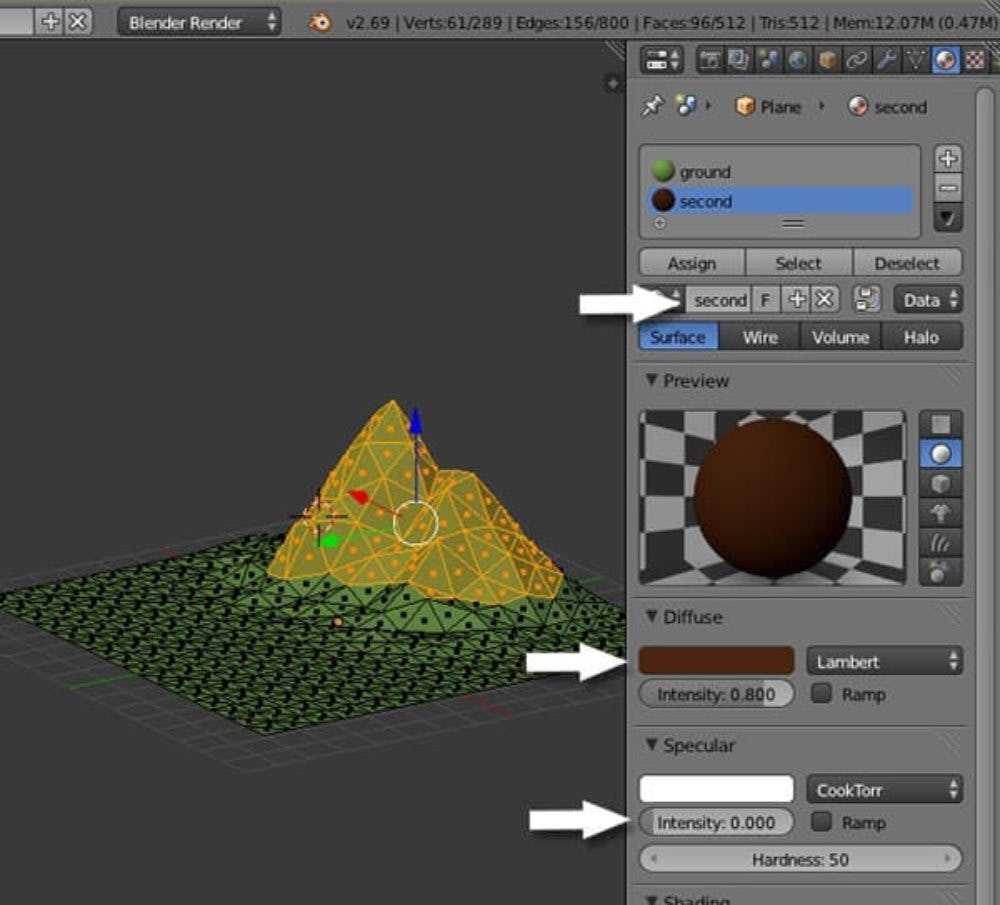Switch preview to the Cube shape

[x=940, y=484]
